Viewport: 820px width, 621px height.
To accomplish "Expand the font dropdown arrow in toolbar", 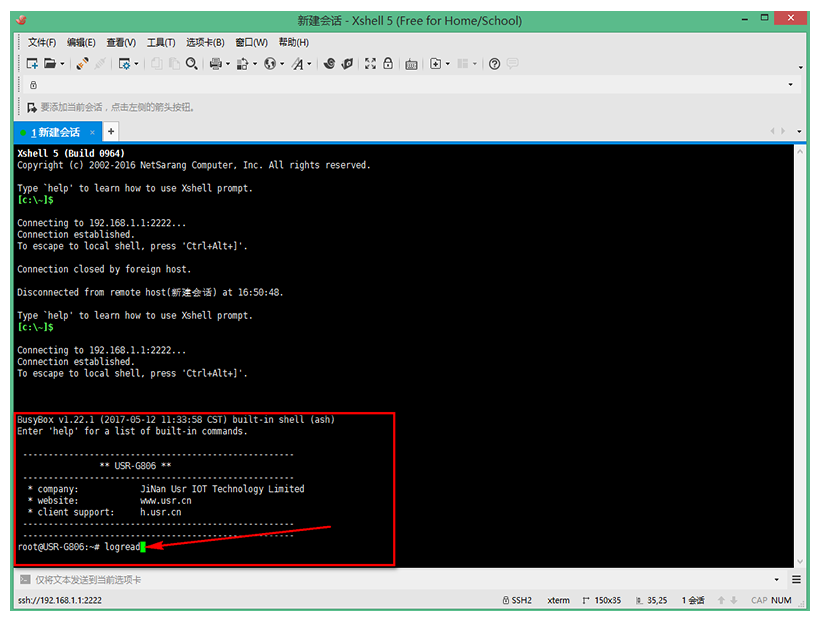I will 310,64.
